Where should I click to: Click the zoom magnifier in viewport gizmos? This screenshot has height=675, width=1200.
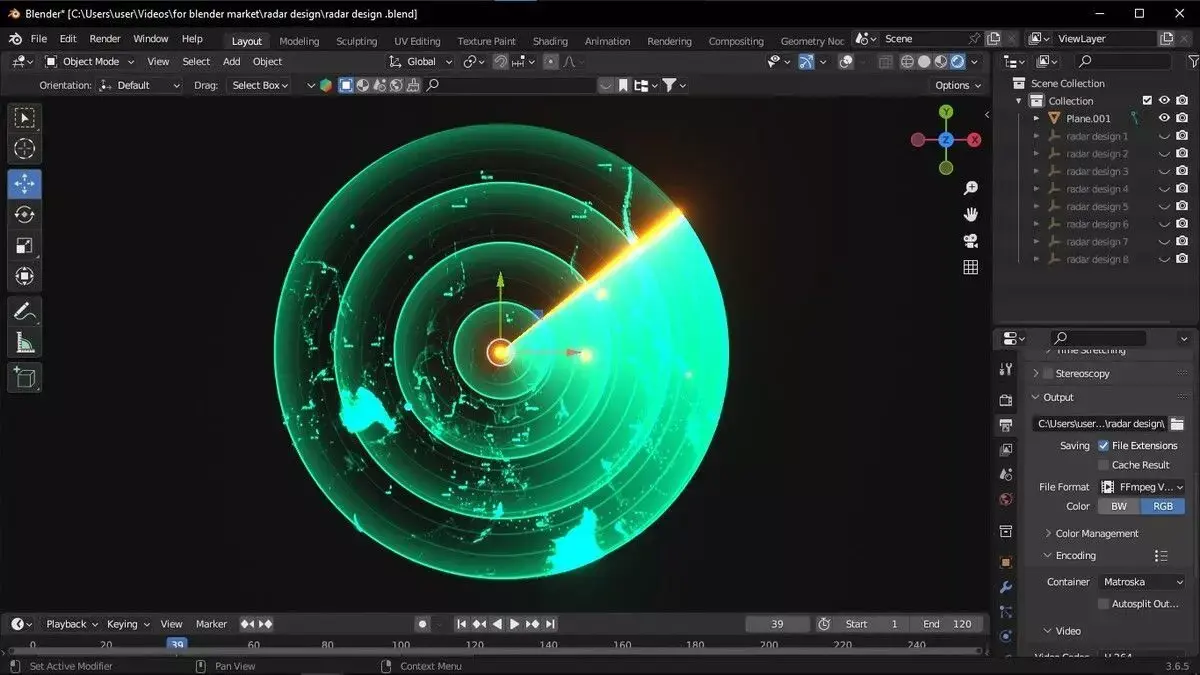pyautogui.click(x=970, y=188)
